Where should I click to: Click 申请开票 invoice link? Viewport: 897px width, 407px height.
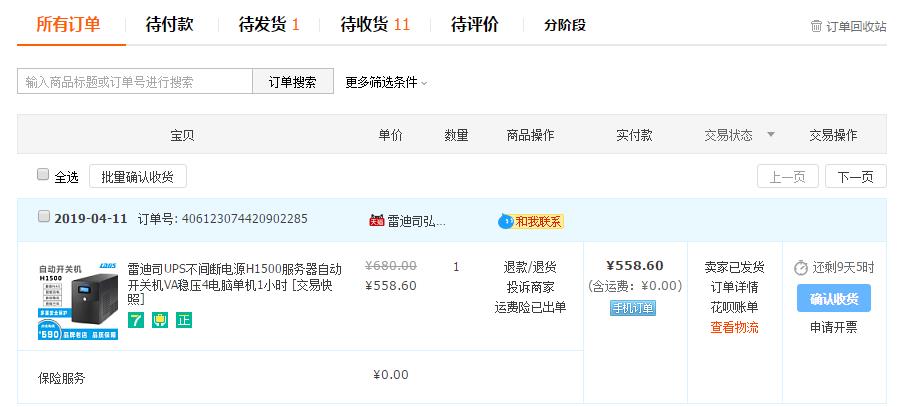pos(834,327)
